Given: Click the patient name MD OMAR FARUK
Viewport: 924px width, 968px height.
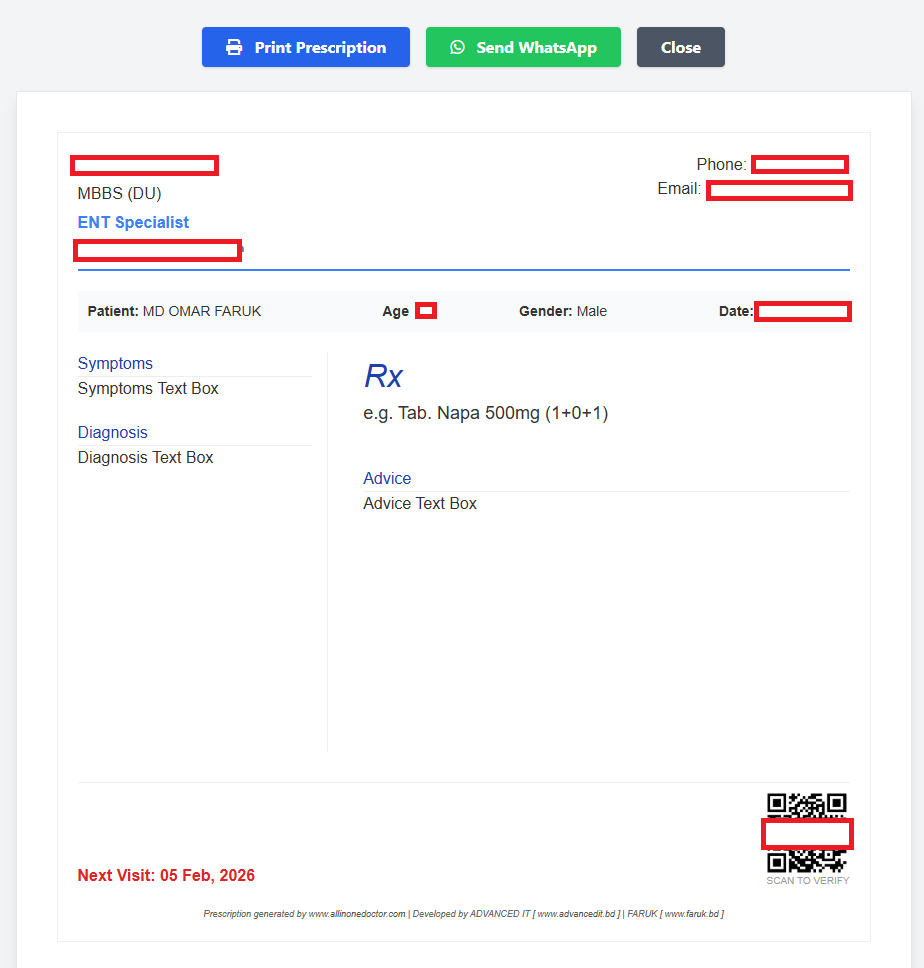Looking at the screenshot, I should (x=201, y=311).
